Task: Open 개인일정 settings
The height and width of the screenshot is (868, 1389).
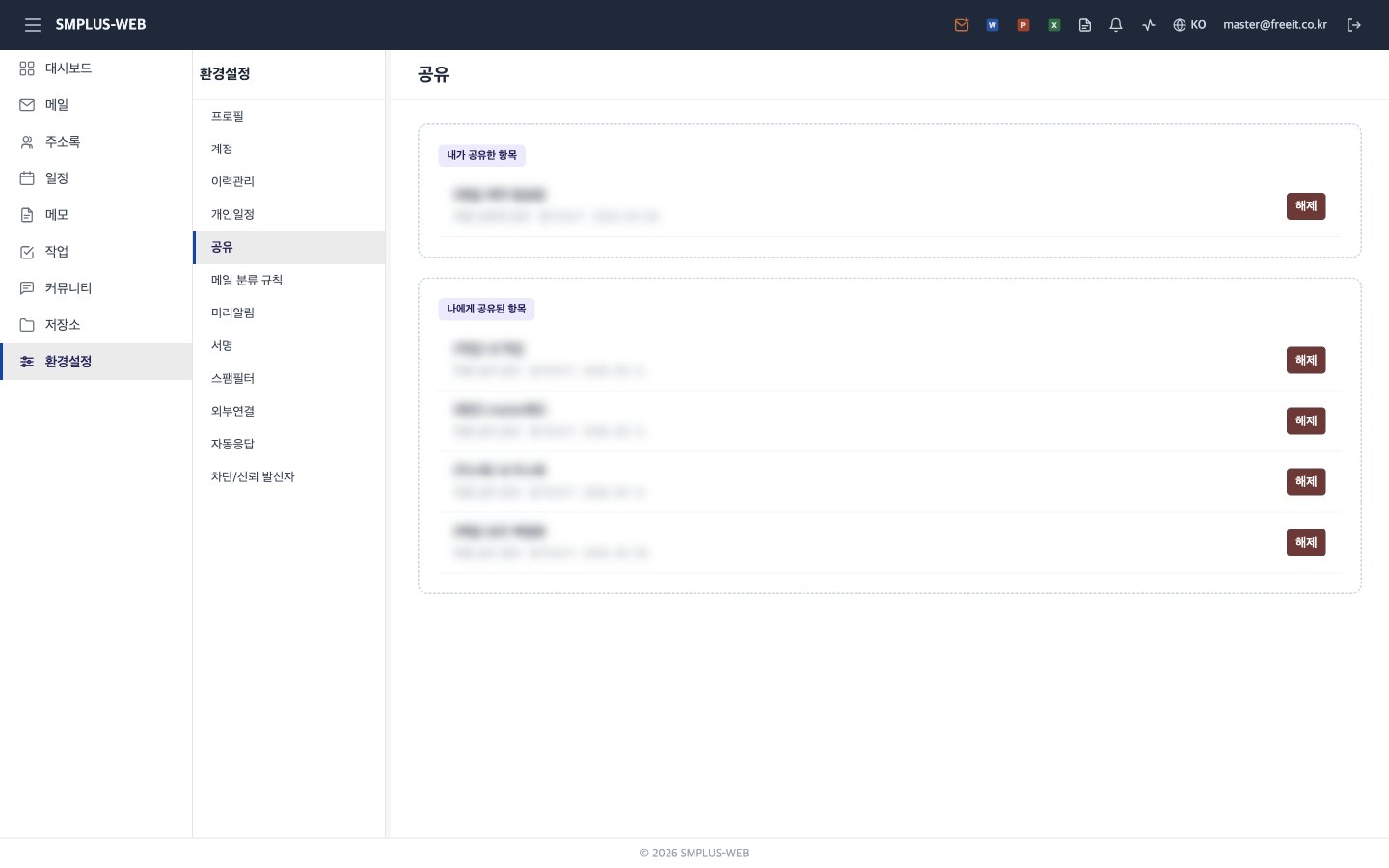Action: (288, 214)
